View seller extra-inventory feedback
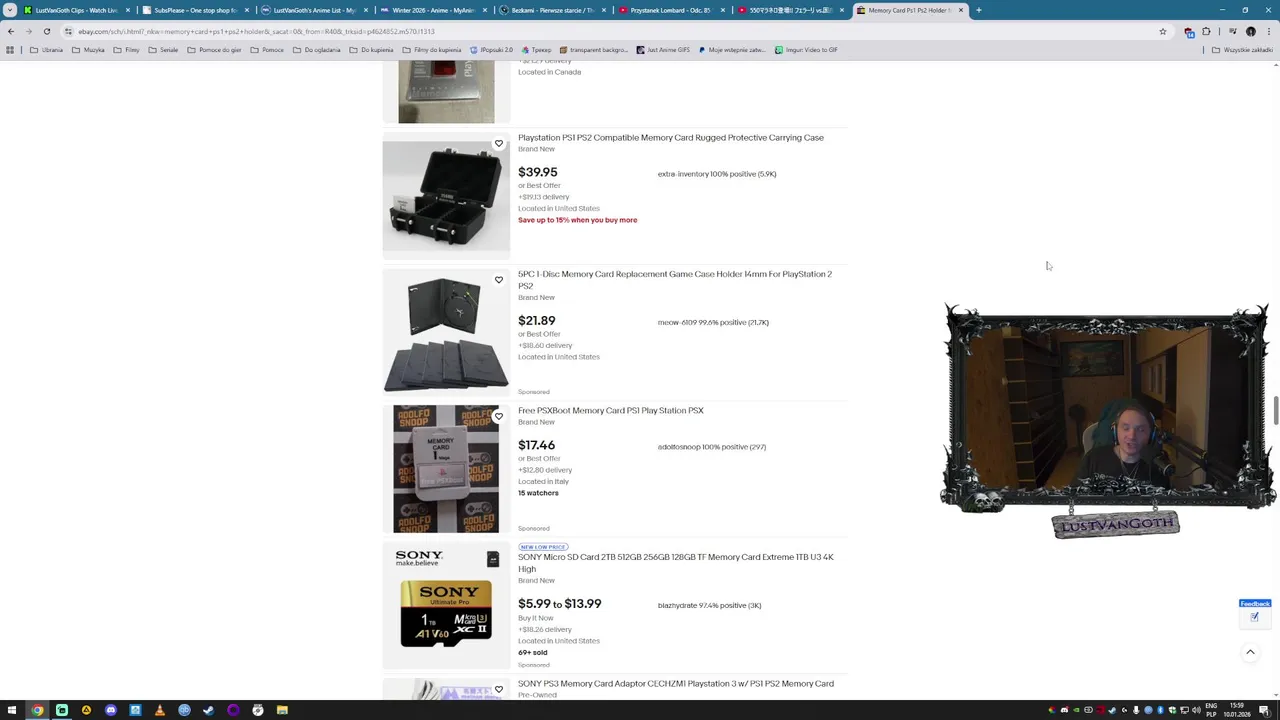The width and height of the screenshot is (1280, 720). point(717,174)
